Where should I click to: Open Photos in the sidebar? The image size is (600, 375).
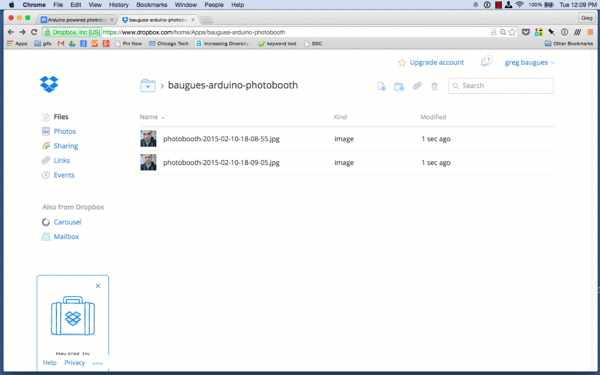(x=64, y=131)
